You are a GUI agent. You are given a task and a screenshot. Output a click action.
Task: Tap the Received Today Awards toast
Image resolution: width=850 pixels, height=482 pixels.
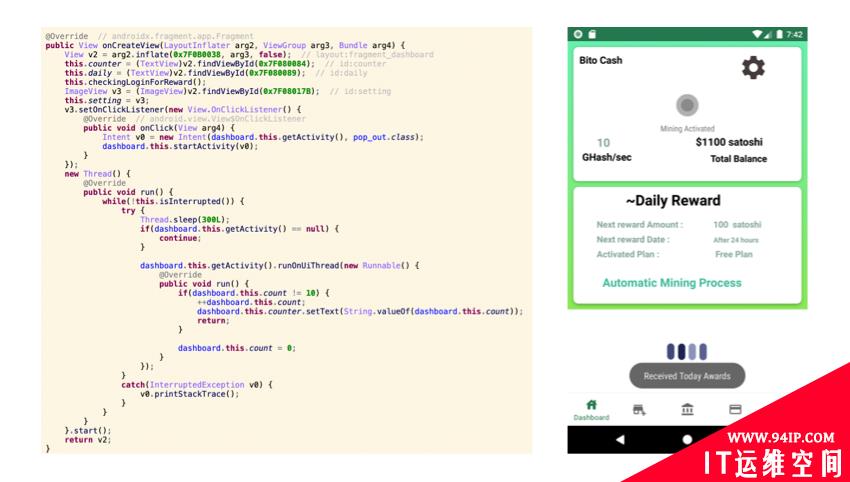(x=686, y=376)
